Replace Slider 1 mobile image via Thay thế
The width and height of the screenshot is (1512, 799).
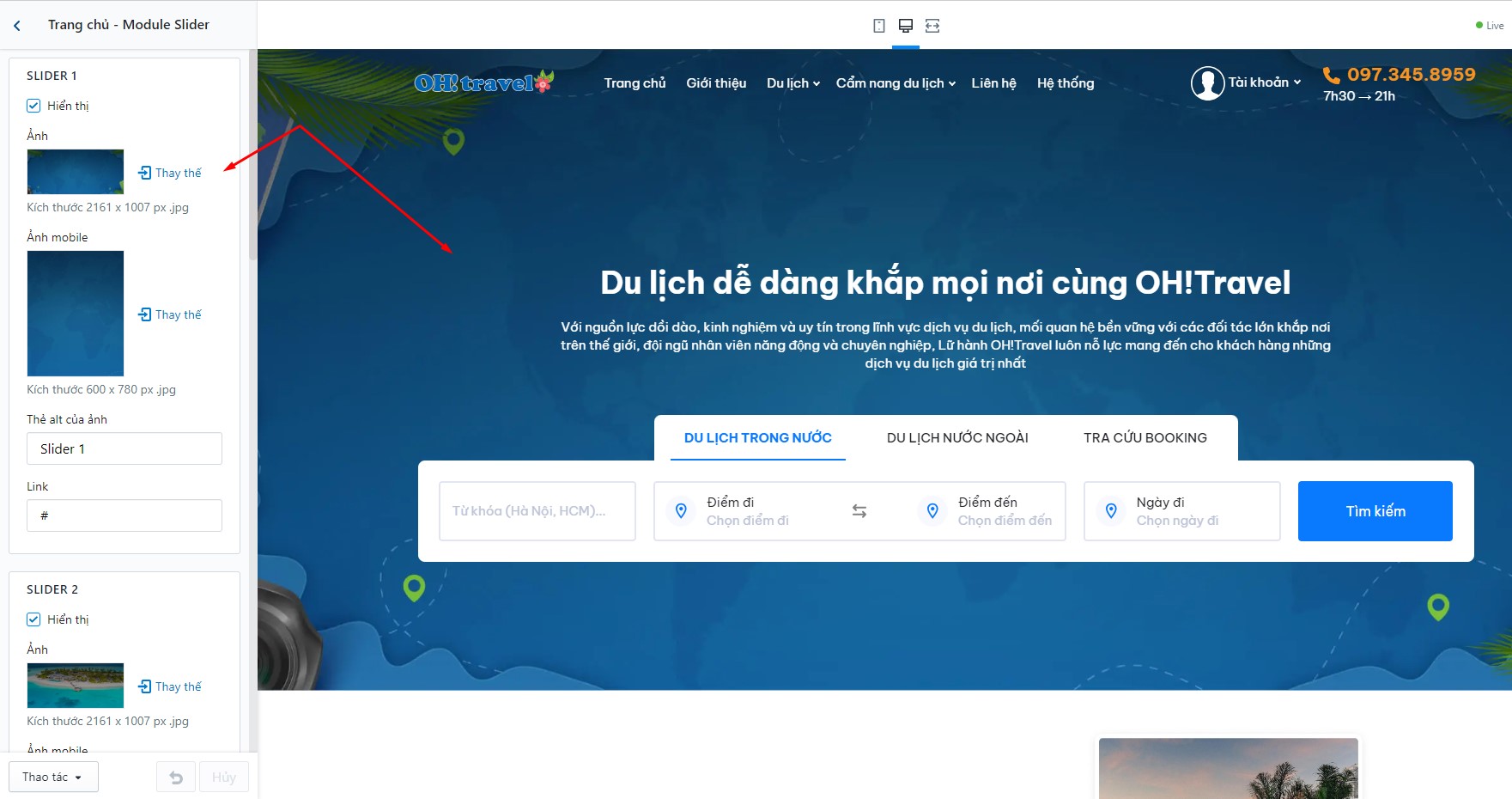[170, 314]
